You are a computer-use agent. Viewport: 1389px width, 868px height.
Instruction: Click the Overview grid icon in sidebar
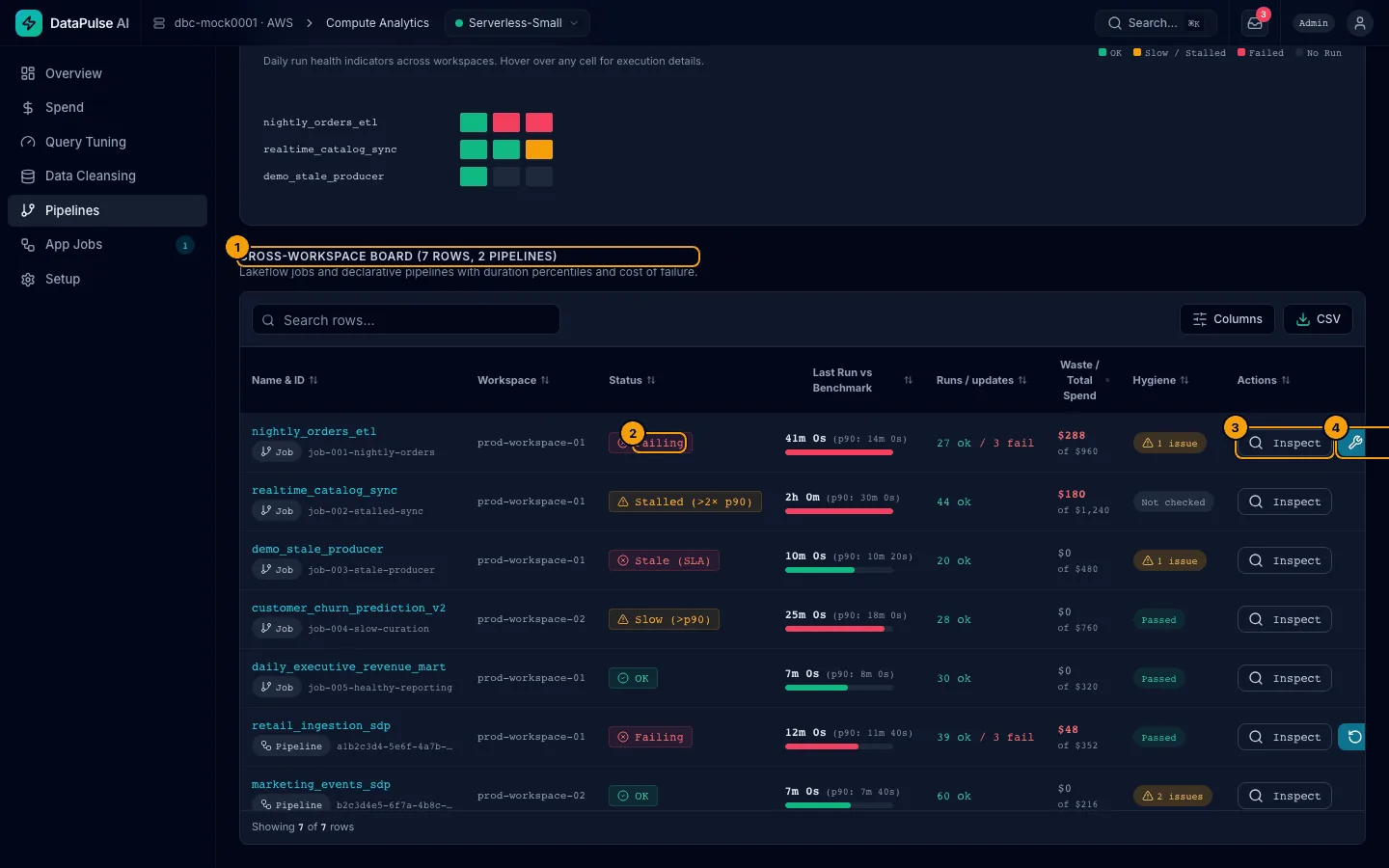click(28, 73)
